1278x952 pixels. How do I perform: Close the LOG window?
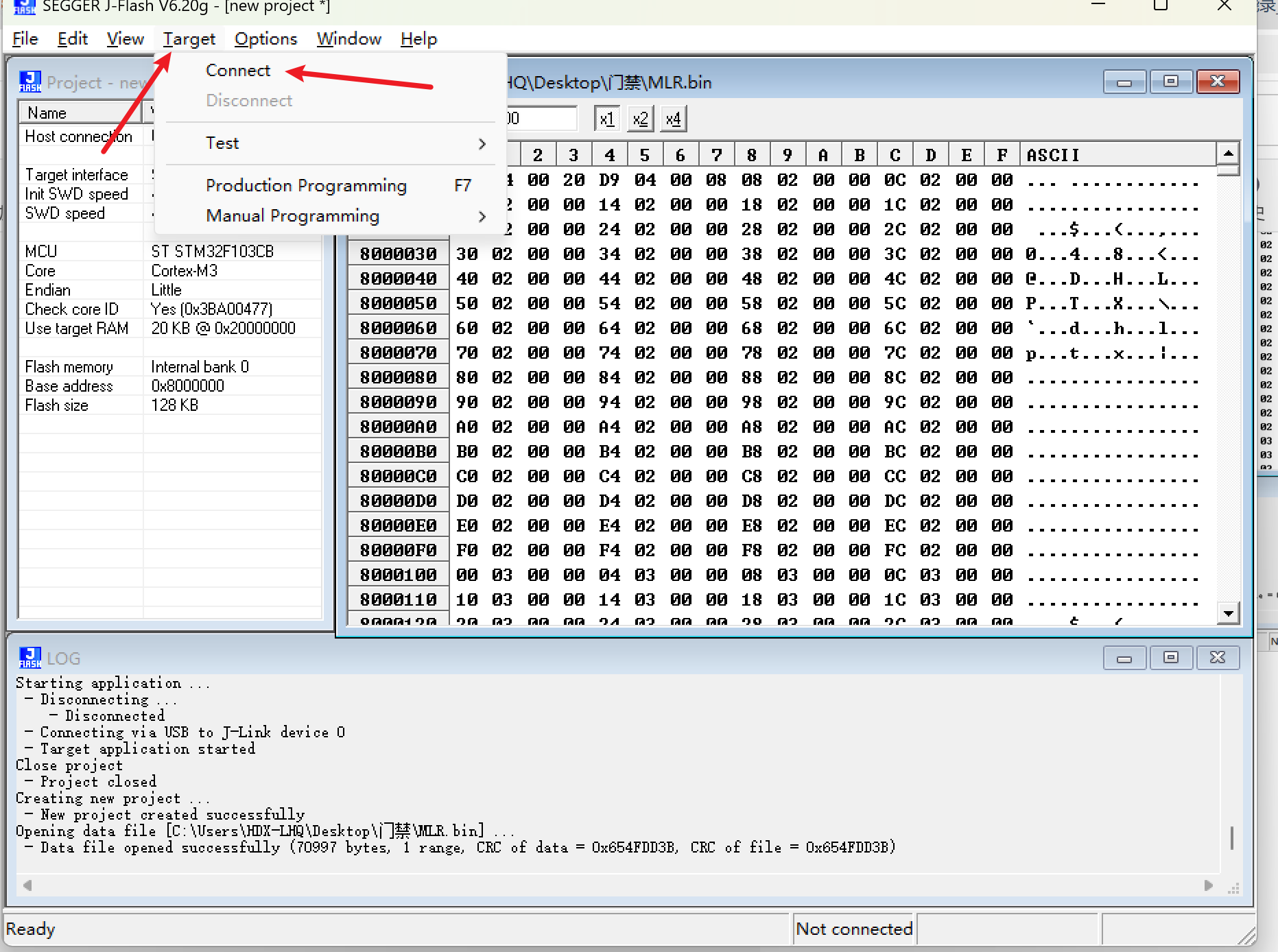1218,658
